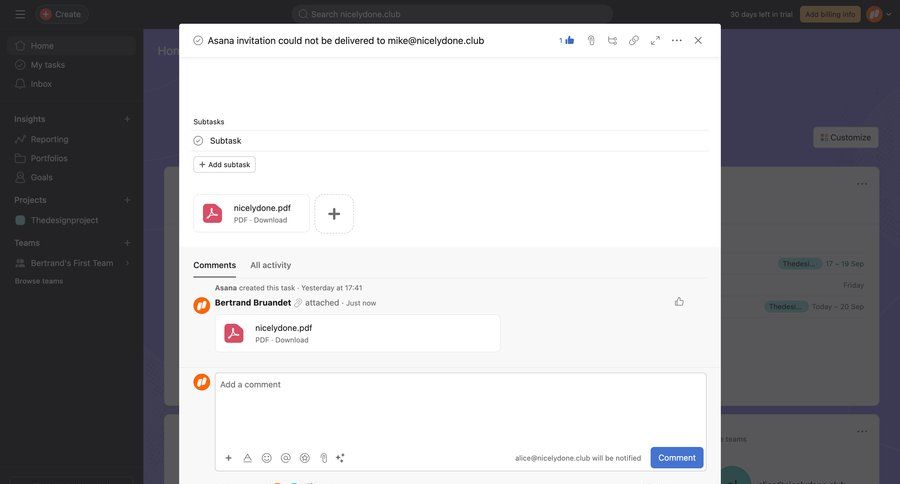
Task: Click the dashed plus box to add attachment
Action: click(x=334, y=214)
